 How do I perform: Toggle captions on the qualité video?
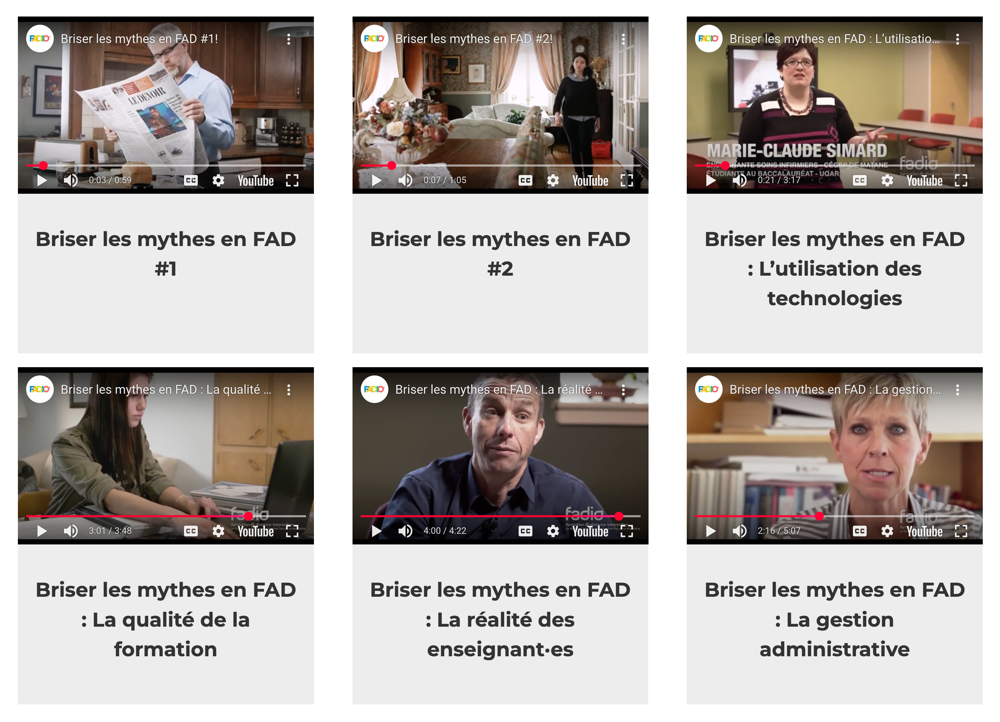191,531
